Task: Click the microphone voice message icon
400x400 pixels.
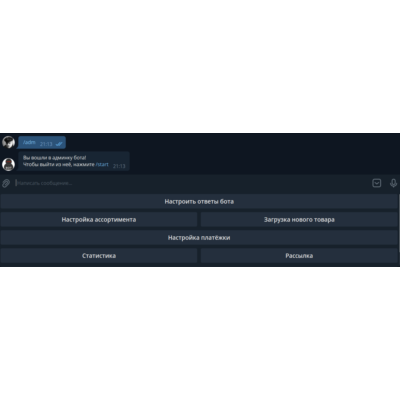Action: [x=393, y=183]
